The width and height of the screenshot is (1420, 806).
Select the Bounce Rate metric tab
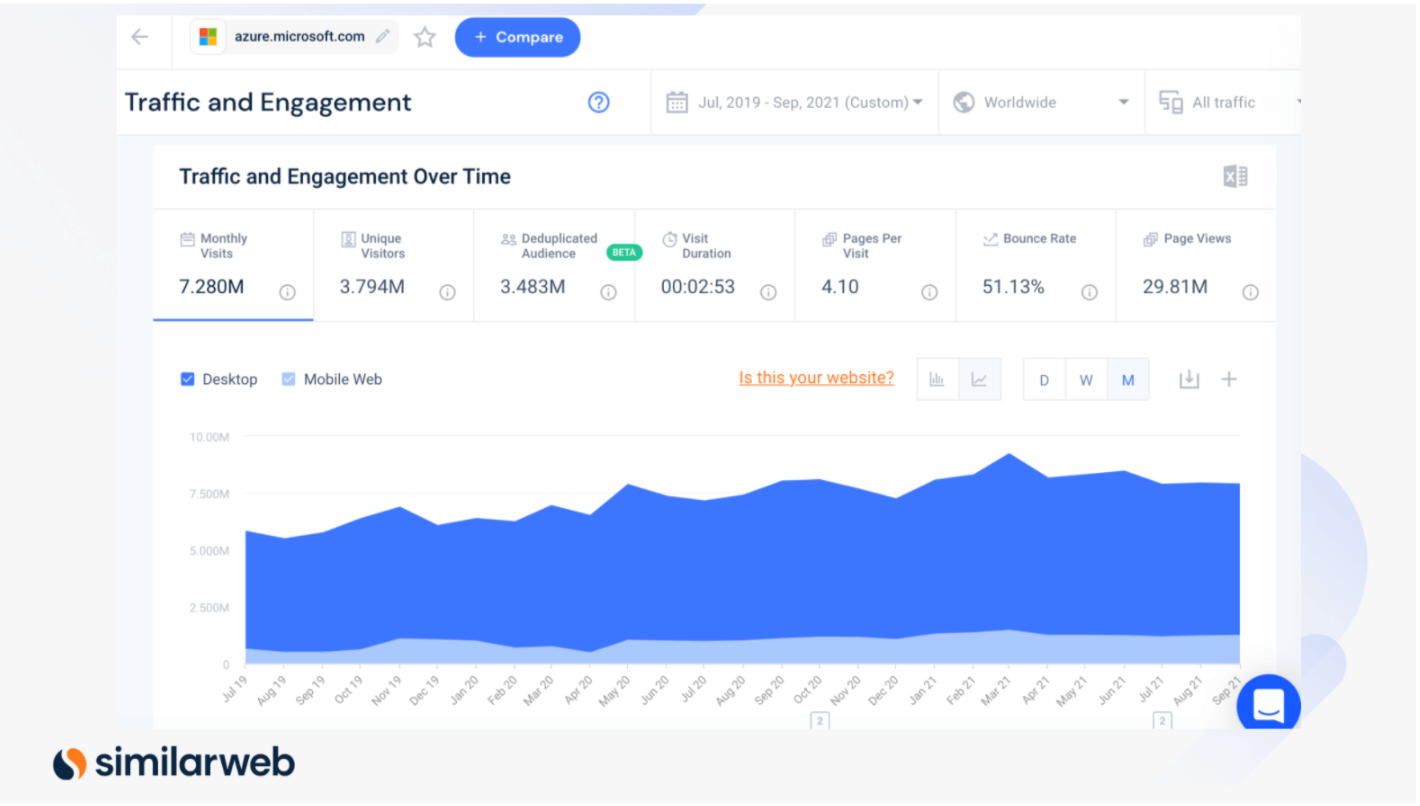click(x=1035, y=265)
